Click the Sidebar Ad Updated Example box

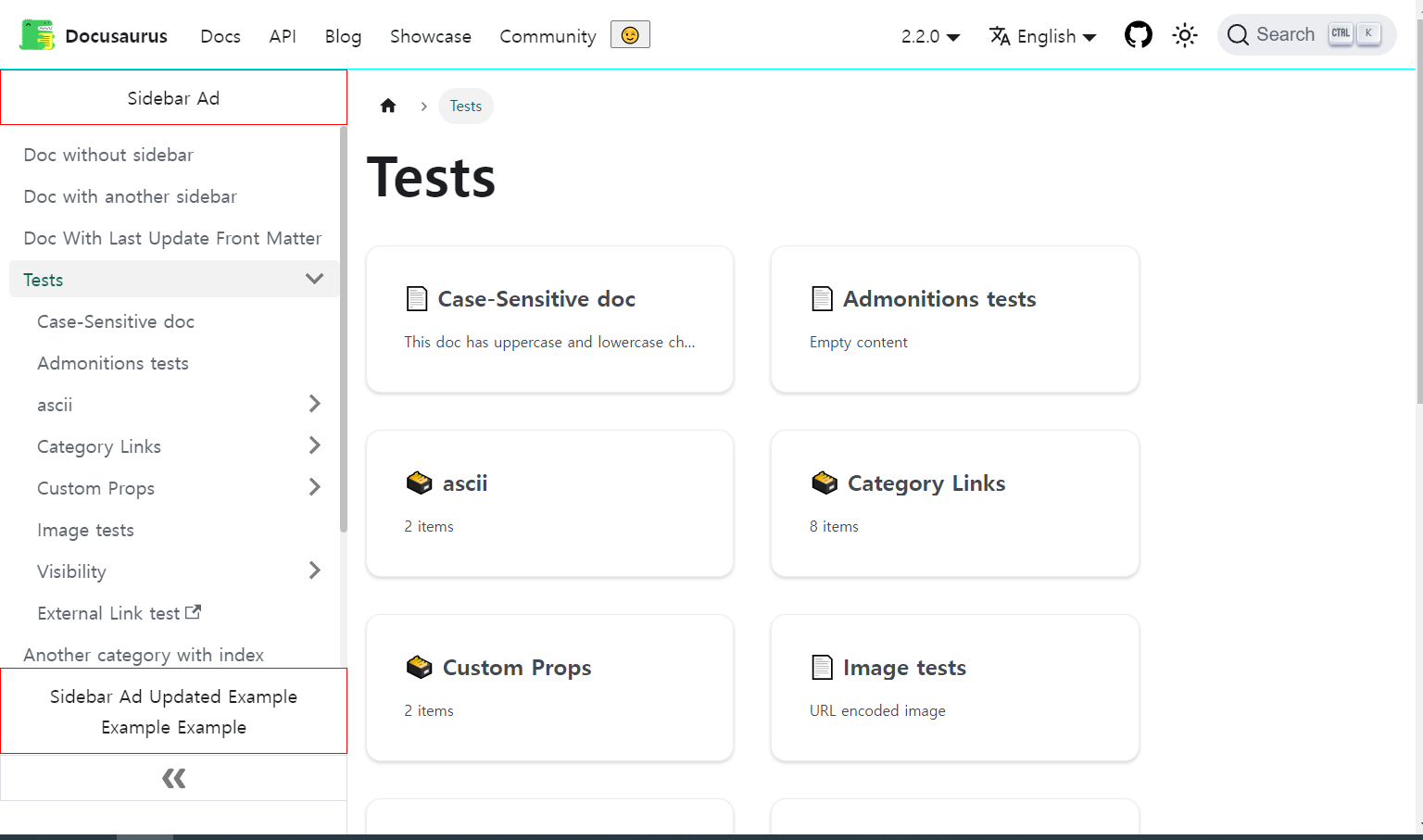click(x=173, y=711)
